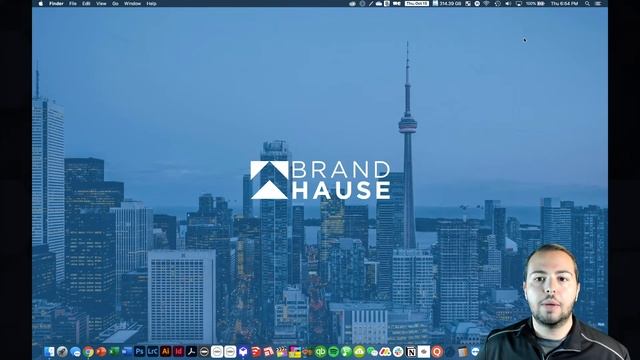Open Lightroom Classic (LrC) in dock
This screenshot has width=640, height=360.
point(152,351)
